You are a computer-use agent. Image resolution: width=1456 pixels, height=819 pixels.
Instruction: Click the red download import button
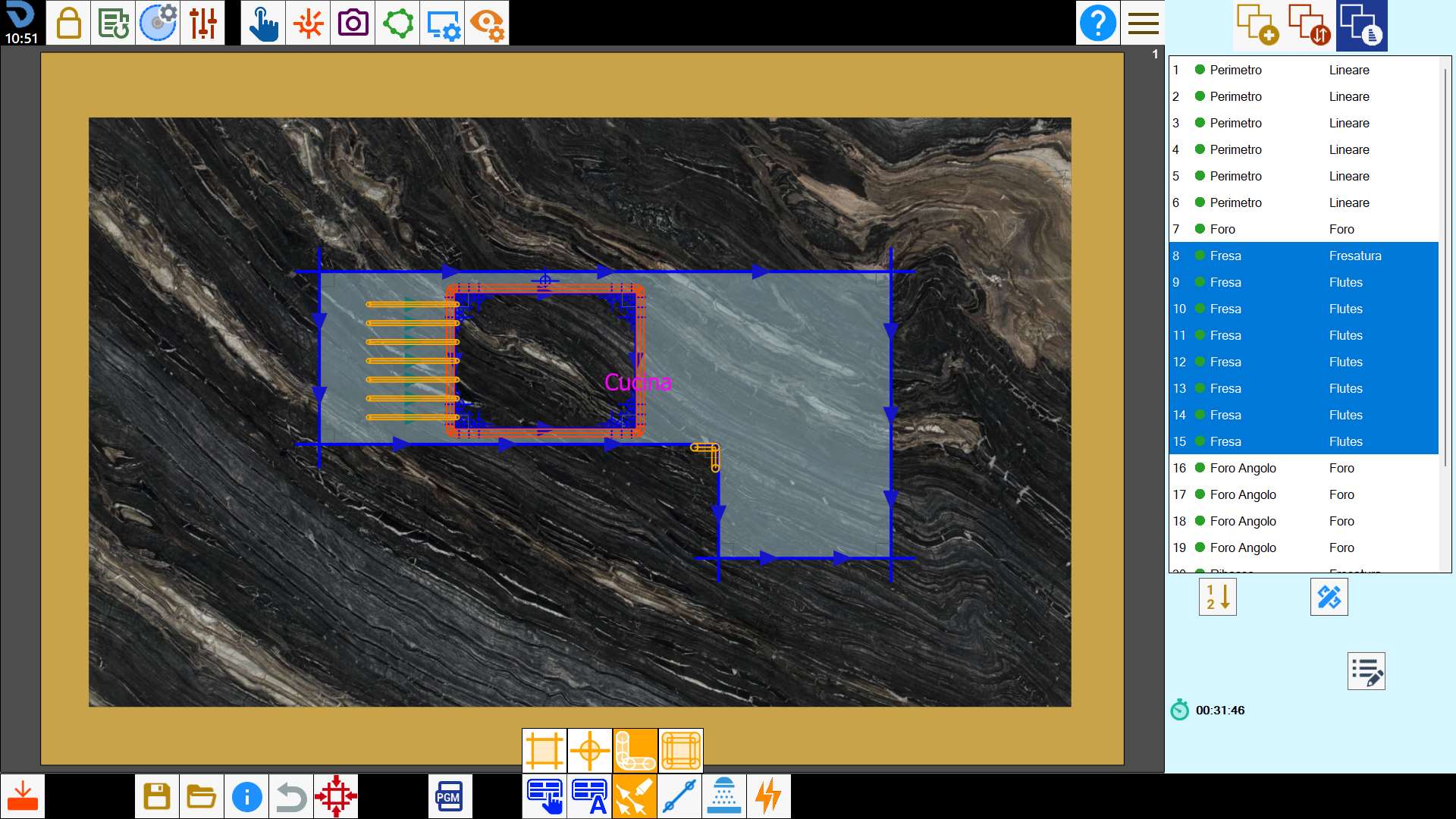click(x=23, y=796)
